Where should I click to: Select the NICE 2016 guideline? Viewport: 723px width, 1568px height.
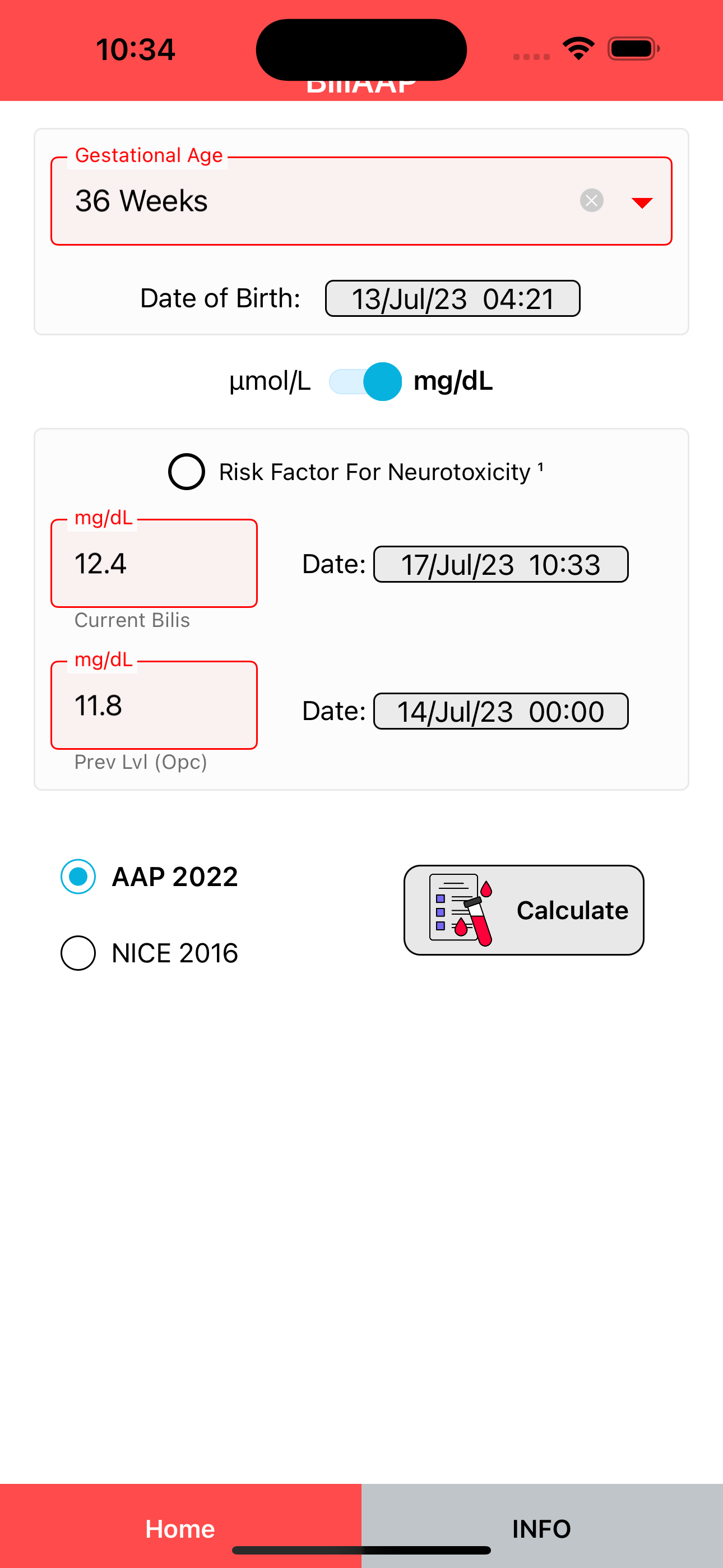coord(78,953)
